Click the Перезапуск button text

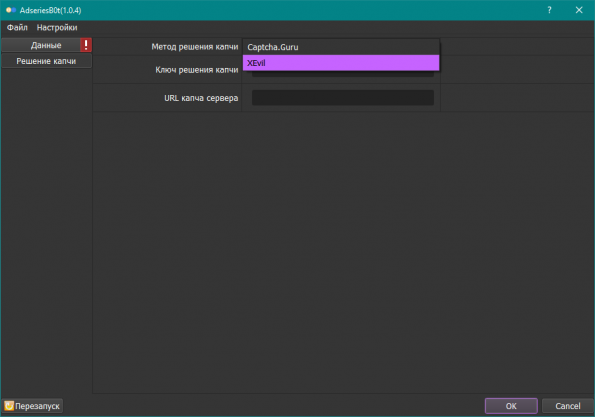pos(37,406)
